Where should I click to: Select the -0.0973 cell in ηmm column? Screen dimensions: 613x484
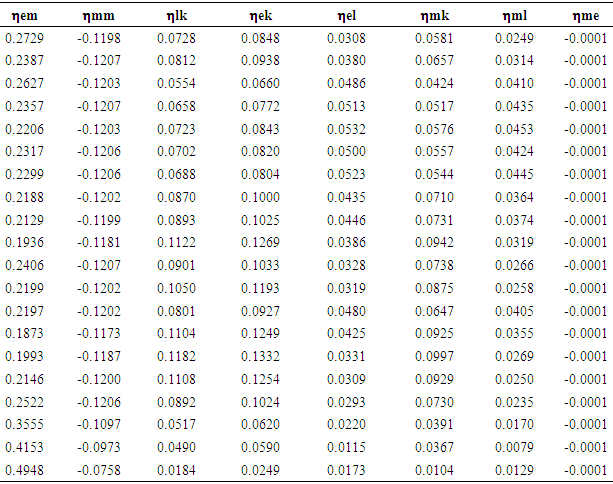[x=101, y=447]
